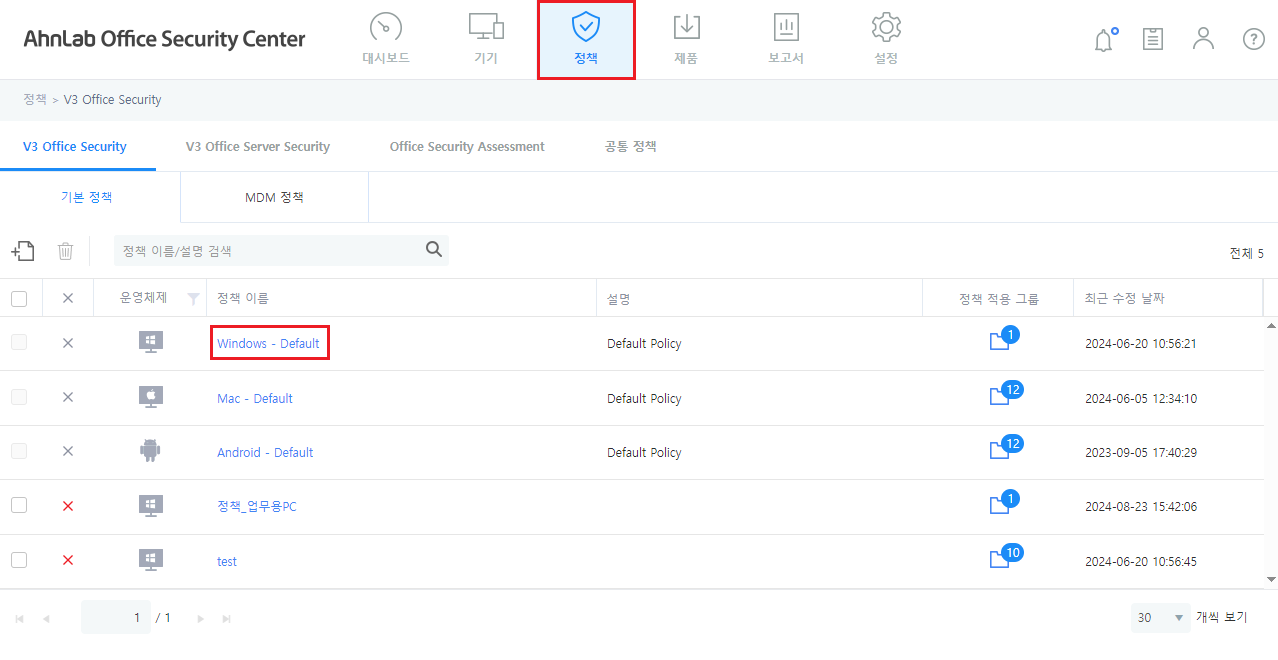Click the red X for 정책_업무용PC
This screenshot has height=660, width=1278.
click(68, 506)
